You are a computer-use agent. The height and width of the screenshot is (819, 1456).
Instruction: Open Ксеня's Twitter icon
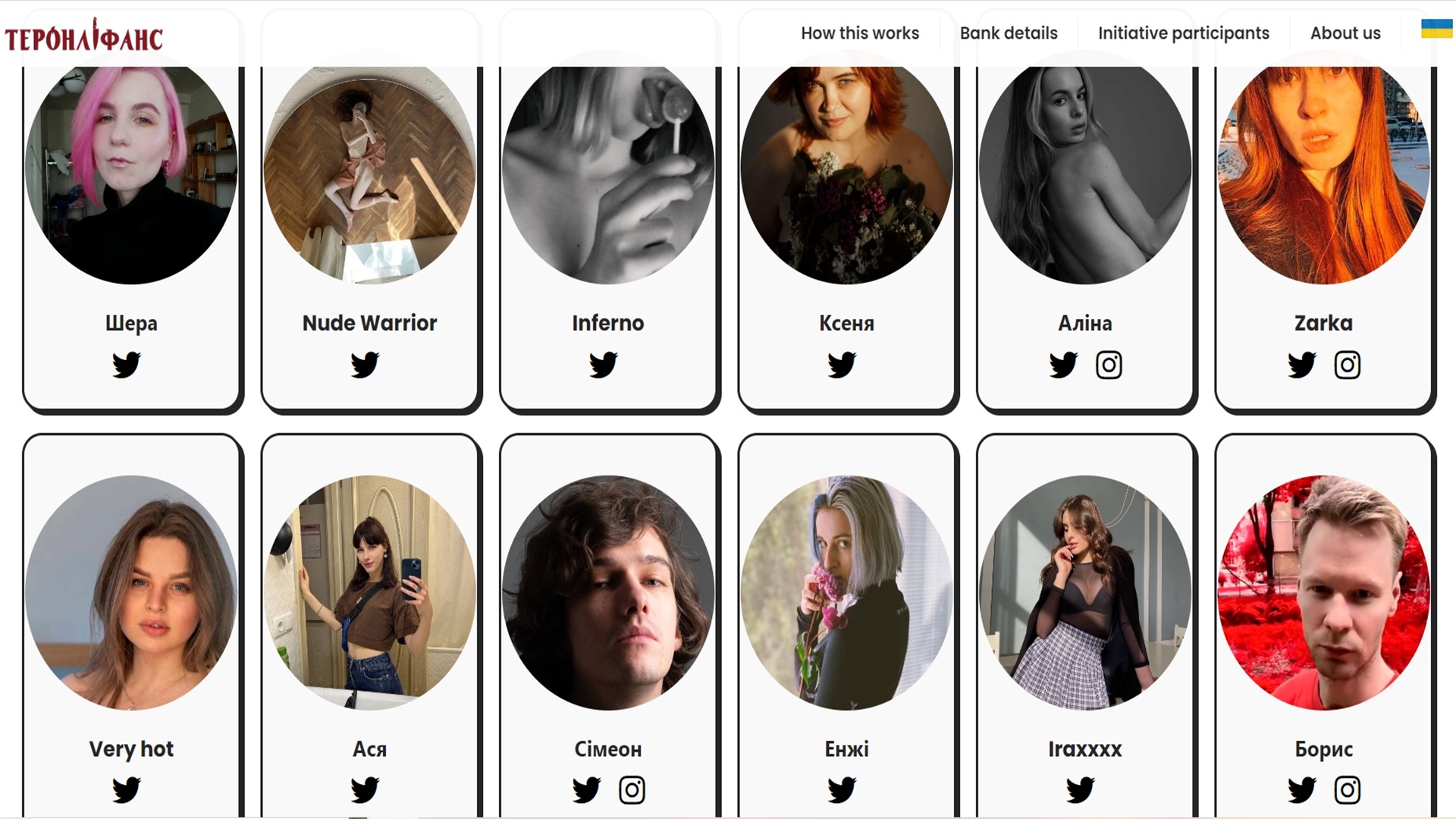(x=842, y=365)
